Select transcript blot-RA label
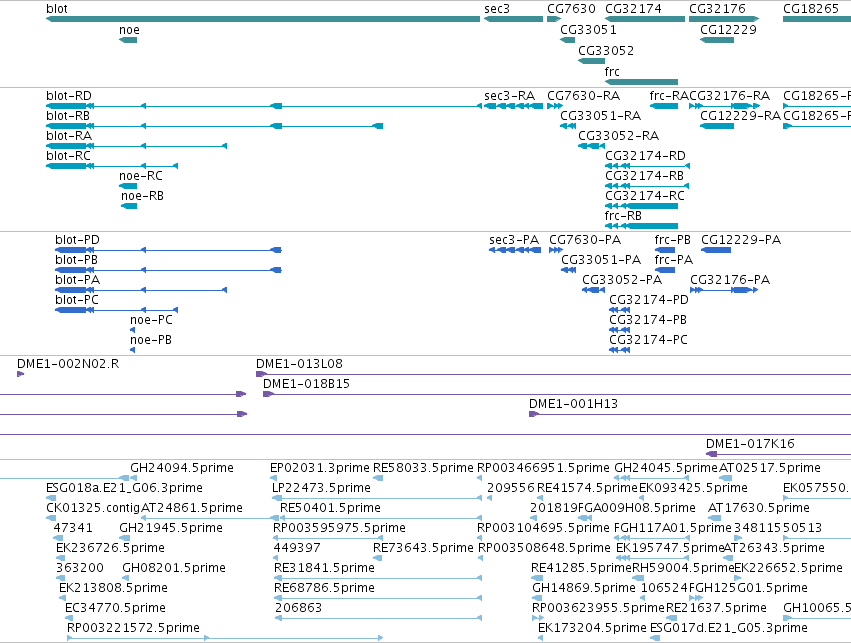Image resolution: width=851 pixels, height=643 pixels. [x=69, y=136]
